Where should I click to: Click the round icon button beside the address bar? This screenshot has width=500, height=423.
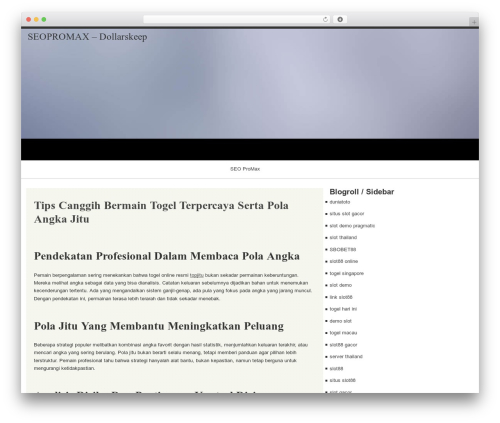point(340,19)
